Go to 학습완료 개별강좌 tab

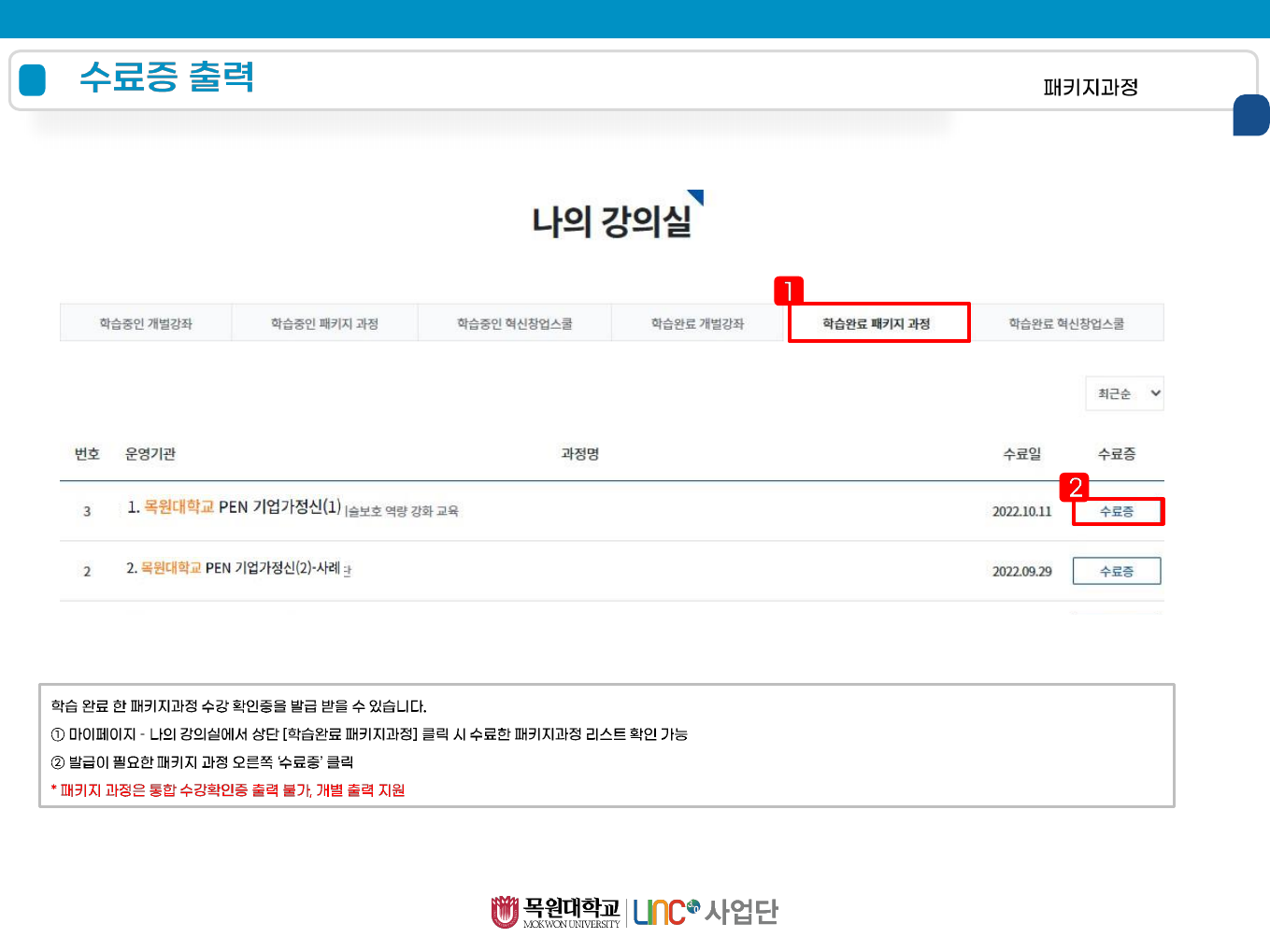(697, 323)
